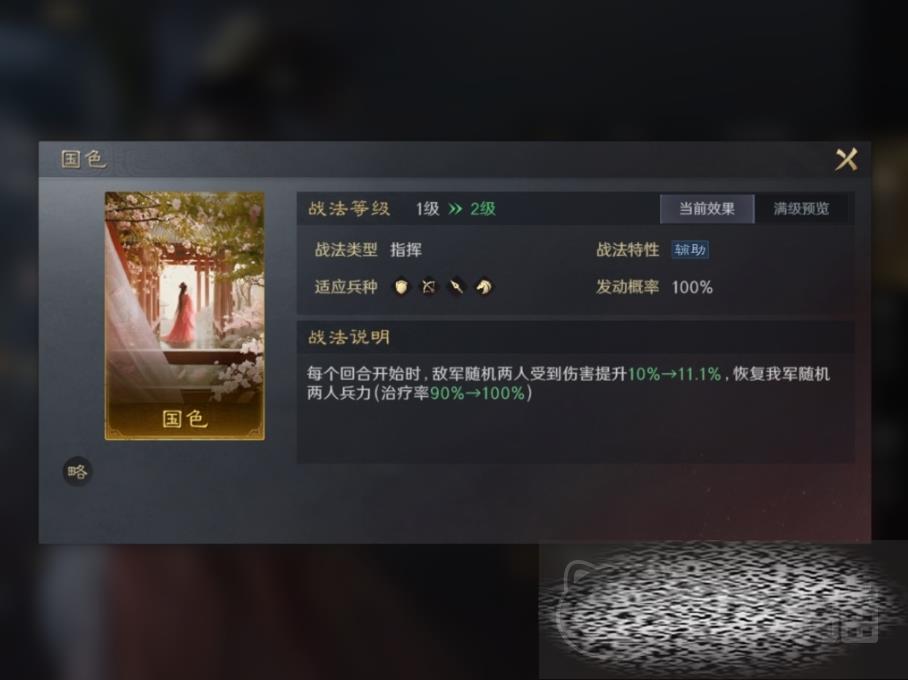Click the blue 辅助 trait tag
The width and height of the screenshot is (908, 680).
pos(690,250)
